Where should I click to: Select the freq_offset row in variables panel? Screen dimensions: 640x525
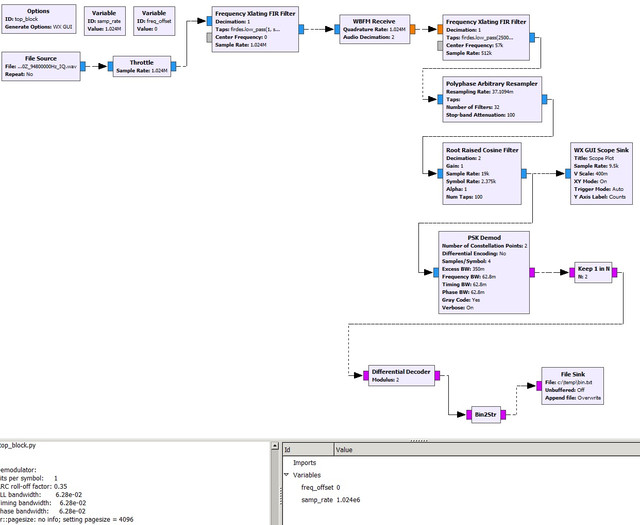tap(461, 487)
